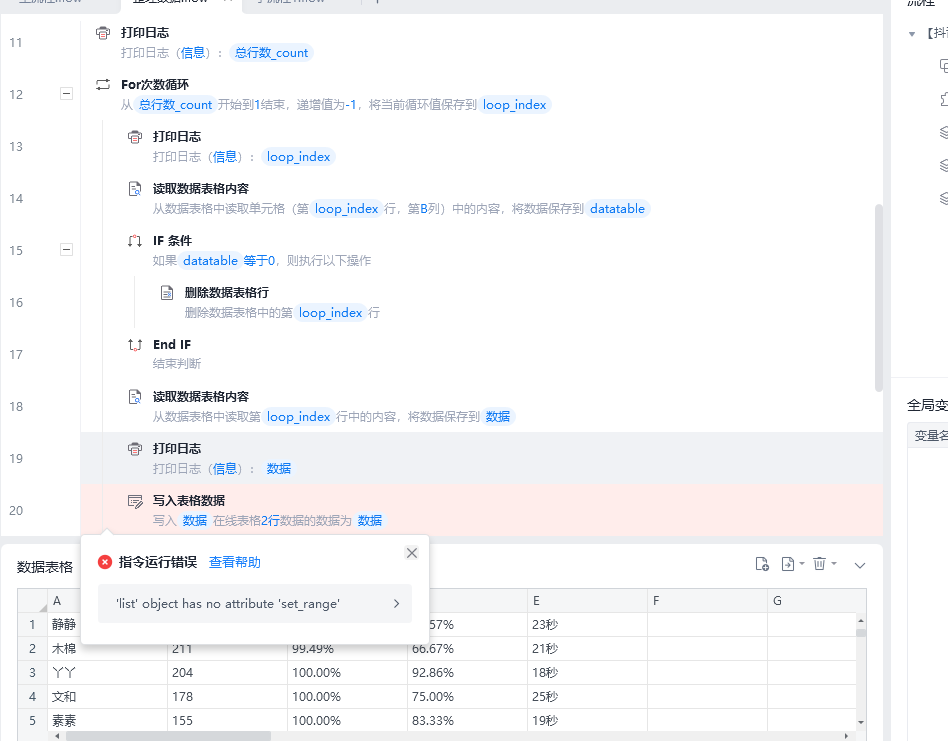Click the import file icon above data table
948x741 pixels.
(762, 564)
